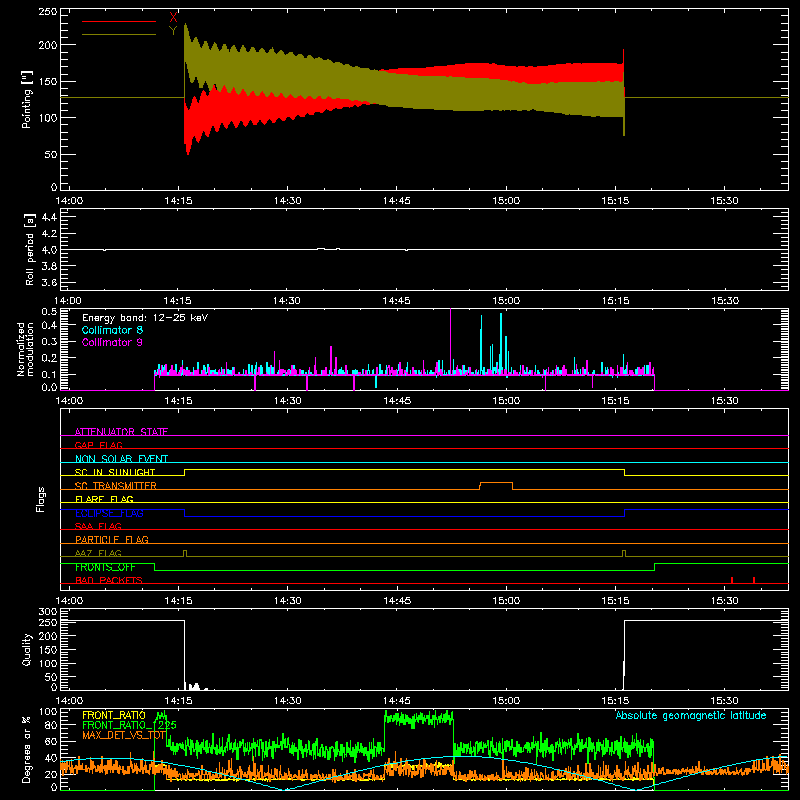Screen dimensions: 800x800
Task: Select the orange MAX_DET_VS_TOT legend entry
Action: 124,735
